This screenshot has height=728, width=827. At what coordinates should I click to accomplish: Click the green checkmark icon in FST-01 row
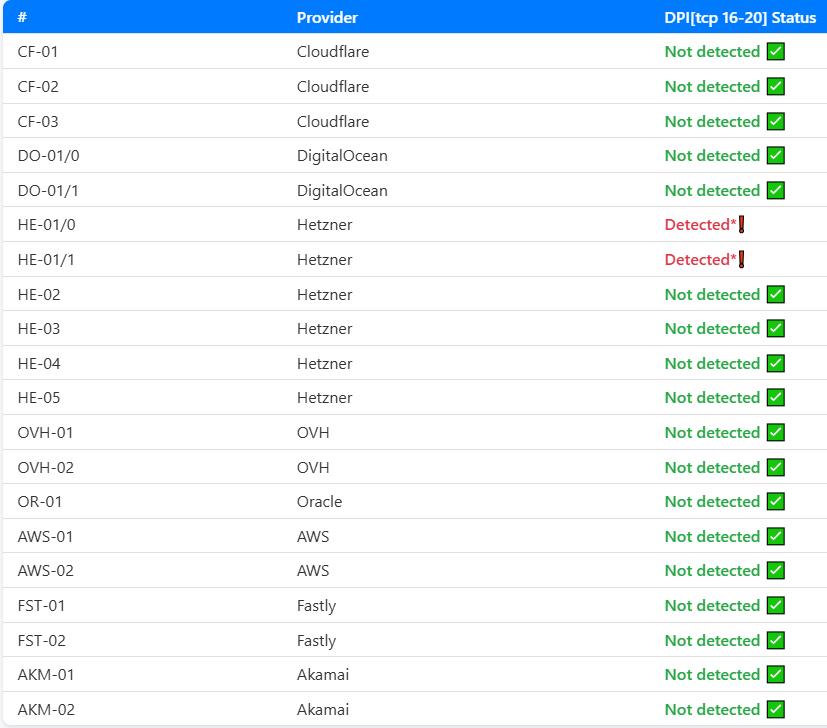coord(775,606)
